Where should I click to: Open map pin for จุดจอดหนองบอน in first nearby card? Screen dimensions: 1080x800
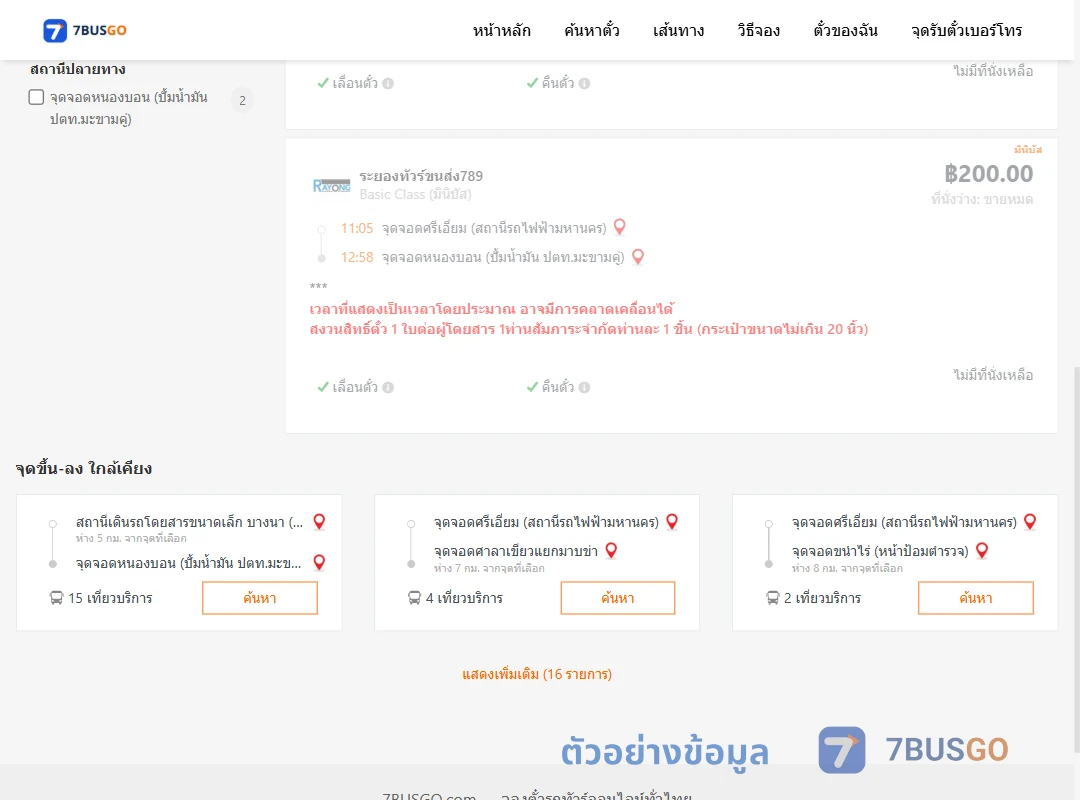pos(319,562)
